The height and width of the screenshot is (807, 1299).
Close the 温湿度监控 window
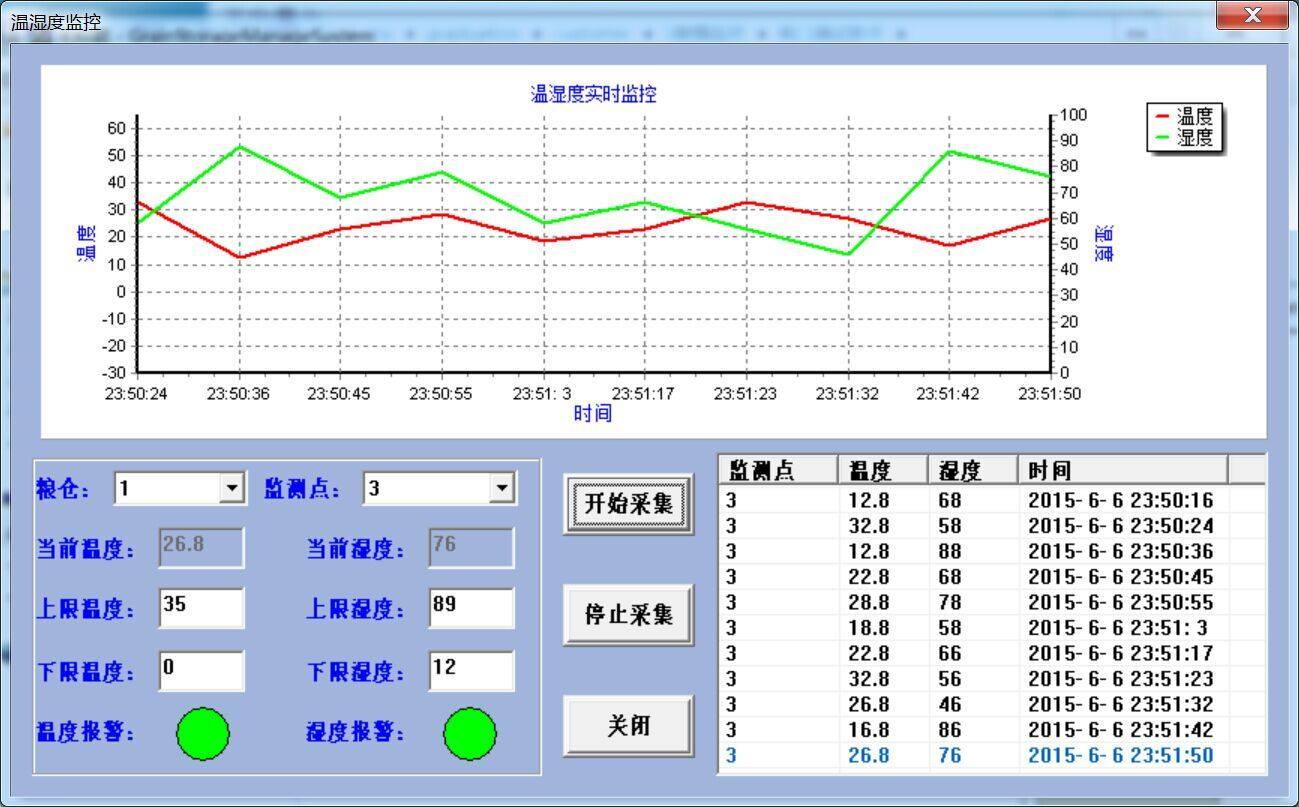1252,15
